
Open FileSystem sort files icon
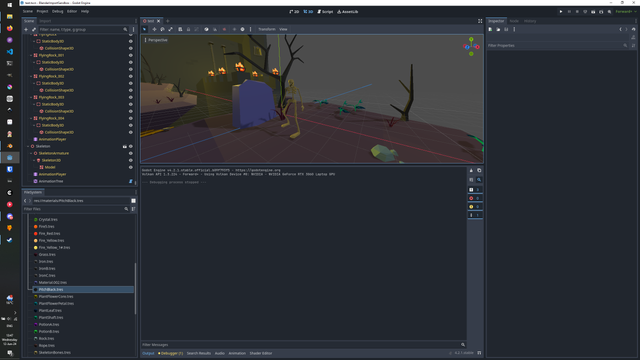coord(133,209)
